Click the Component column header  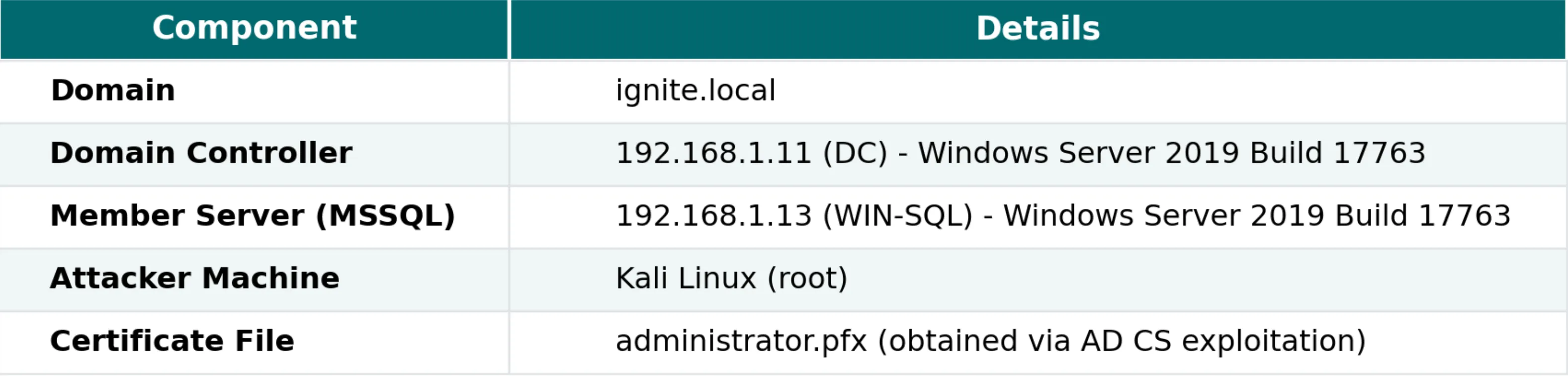pos(254,28)
